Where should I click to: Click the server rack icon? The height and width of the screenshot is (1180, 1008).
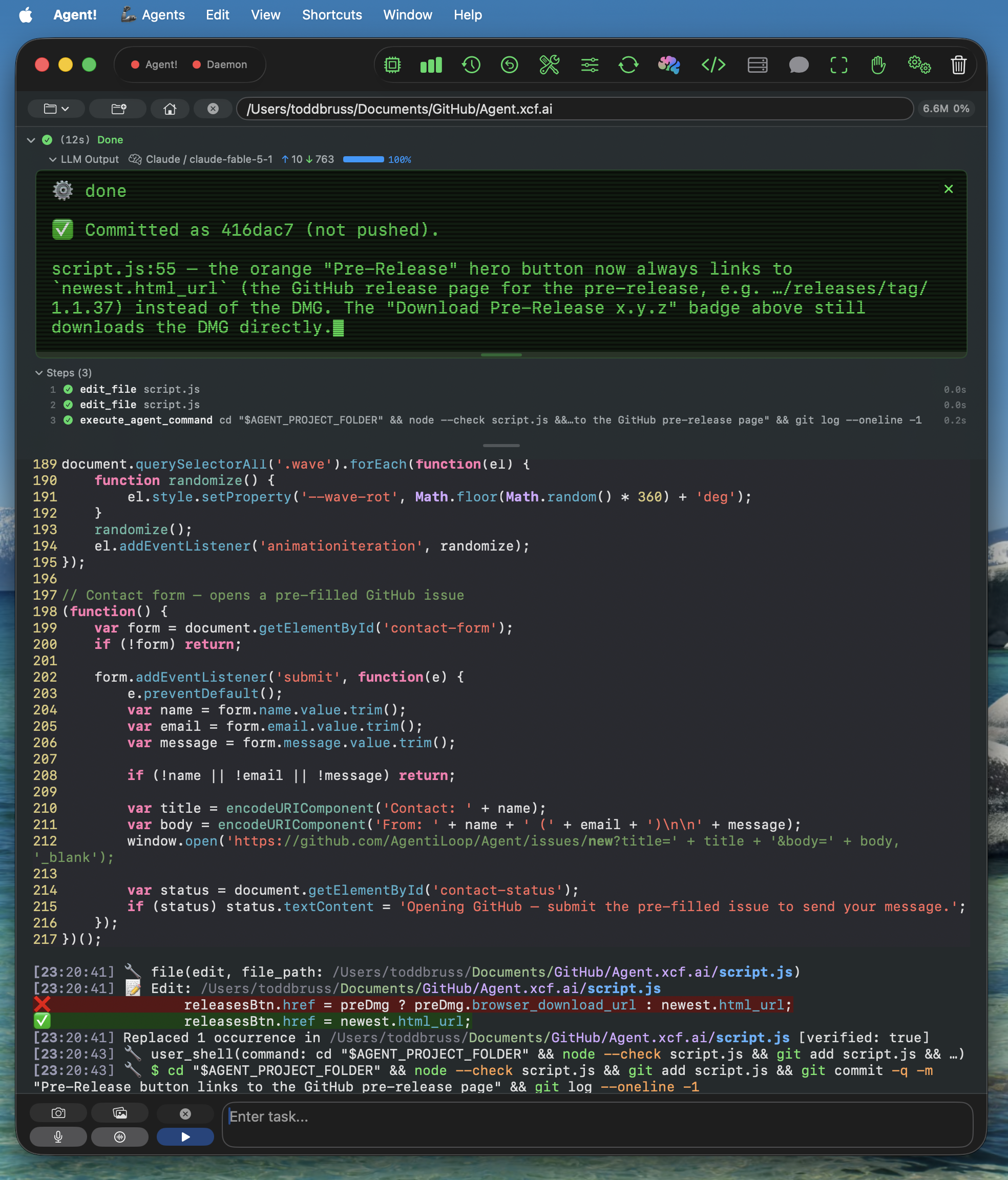point(758,65)
